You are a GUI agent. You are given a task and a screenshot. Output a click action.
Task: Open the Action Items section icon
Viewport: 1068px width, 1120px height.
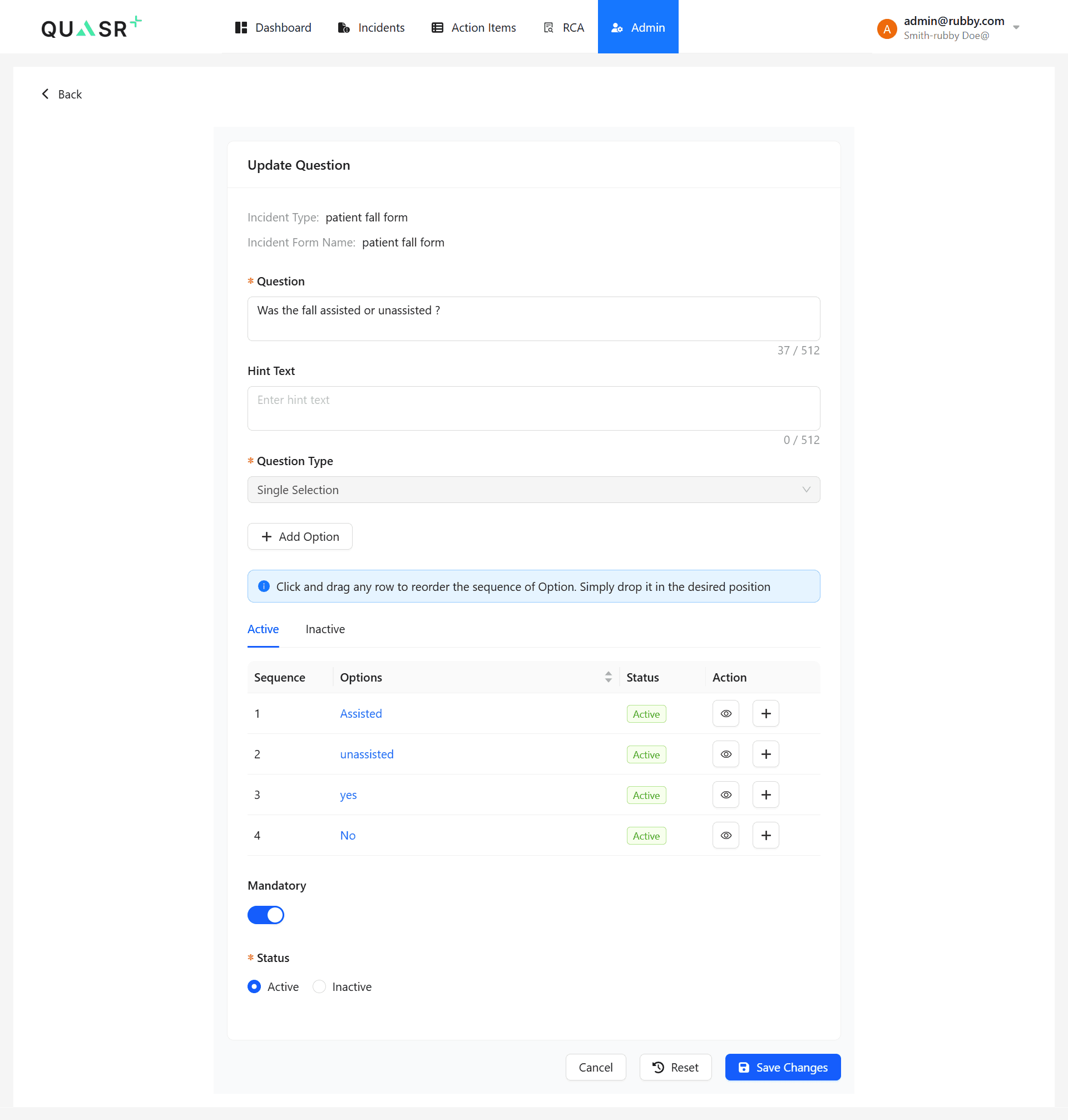pos(437,27)
